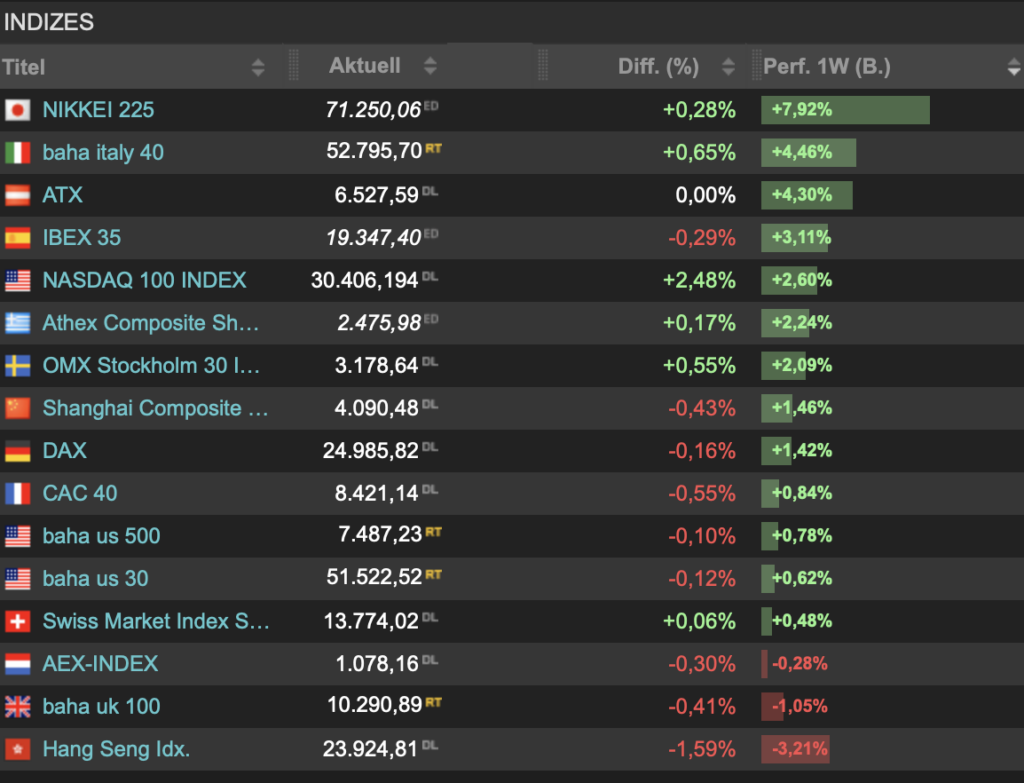
Task: Click the Hong Kong flag icon beside Hang Seng
Action: [18, 749]
